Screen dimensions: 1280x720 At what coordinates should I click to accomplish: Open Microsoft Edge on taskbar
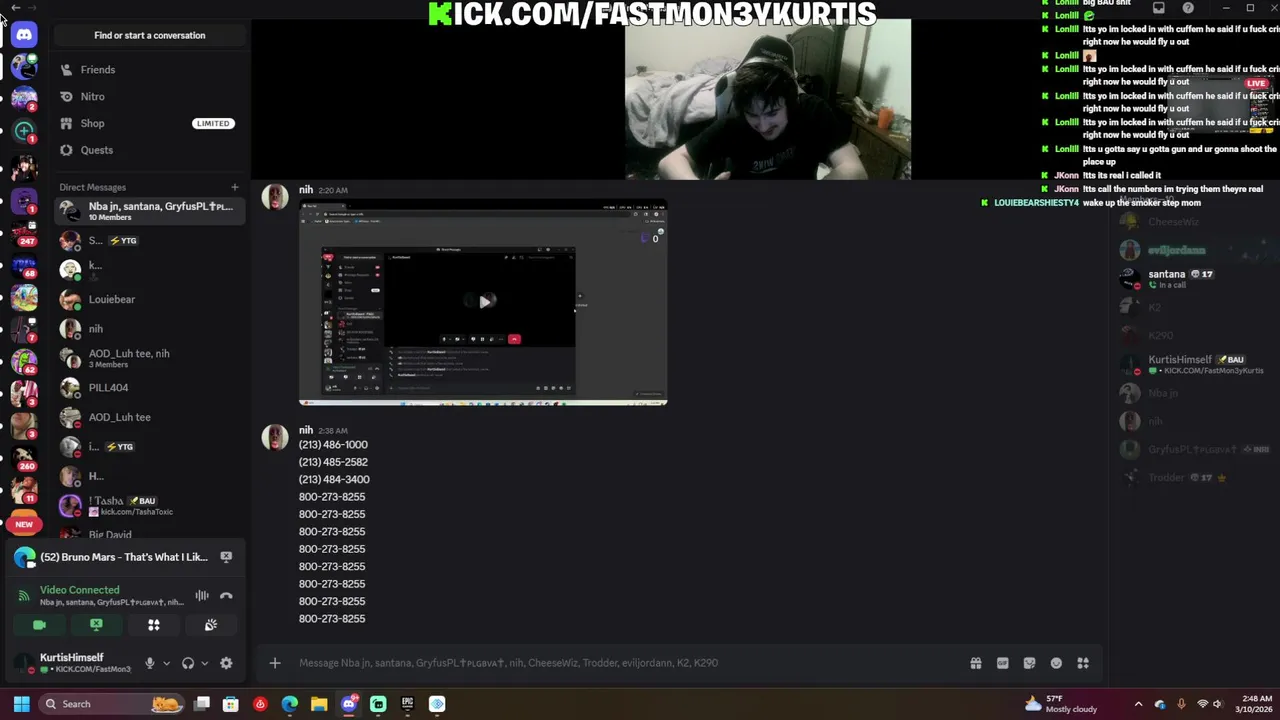pos(290,704)
